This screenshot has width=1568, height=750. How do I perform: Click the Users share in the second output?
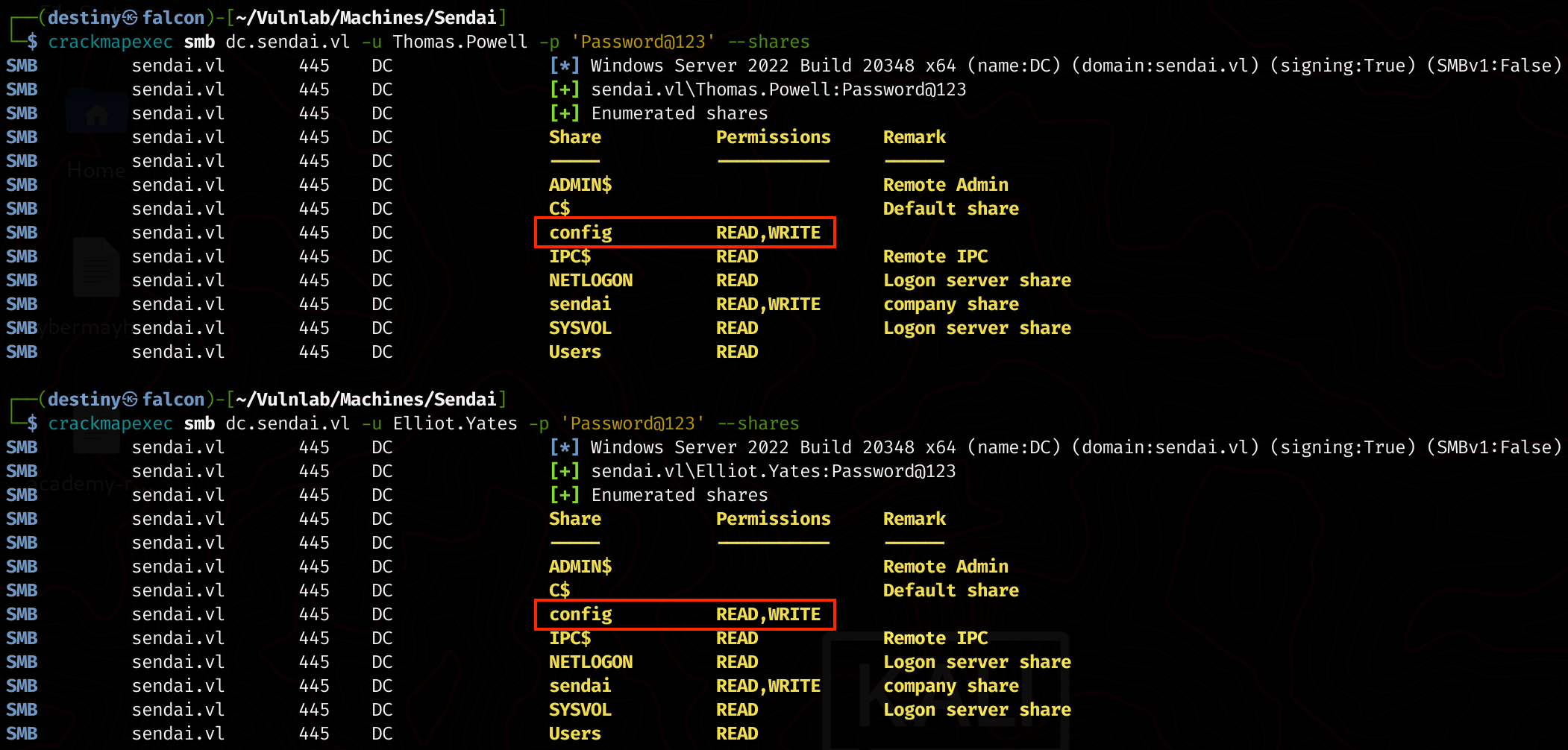click(x=574, y=734)
